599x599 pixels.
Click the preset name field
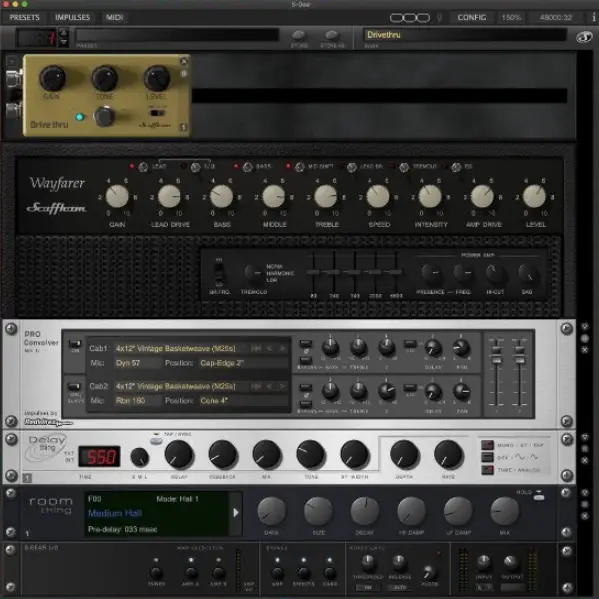point(177,35)
